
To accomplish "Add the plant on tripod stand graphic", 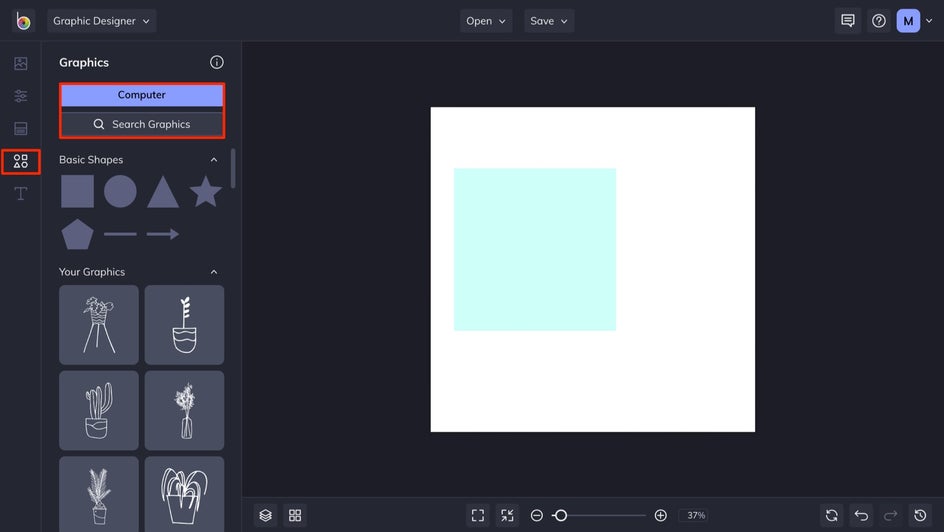I will click(x=99, y=325).
